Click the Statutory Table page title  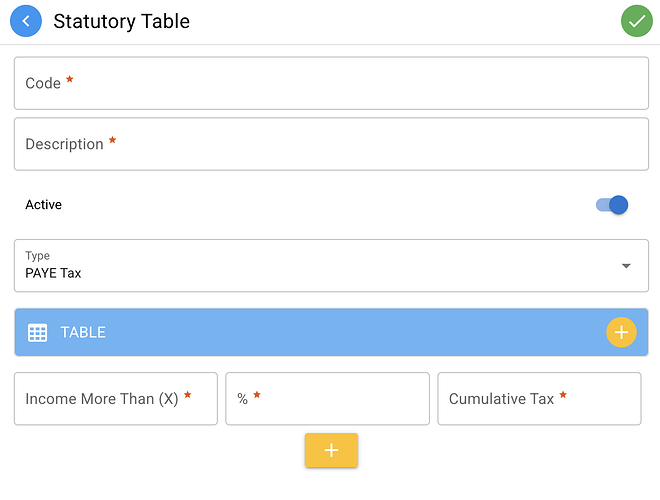[x=122, y=21]
